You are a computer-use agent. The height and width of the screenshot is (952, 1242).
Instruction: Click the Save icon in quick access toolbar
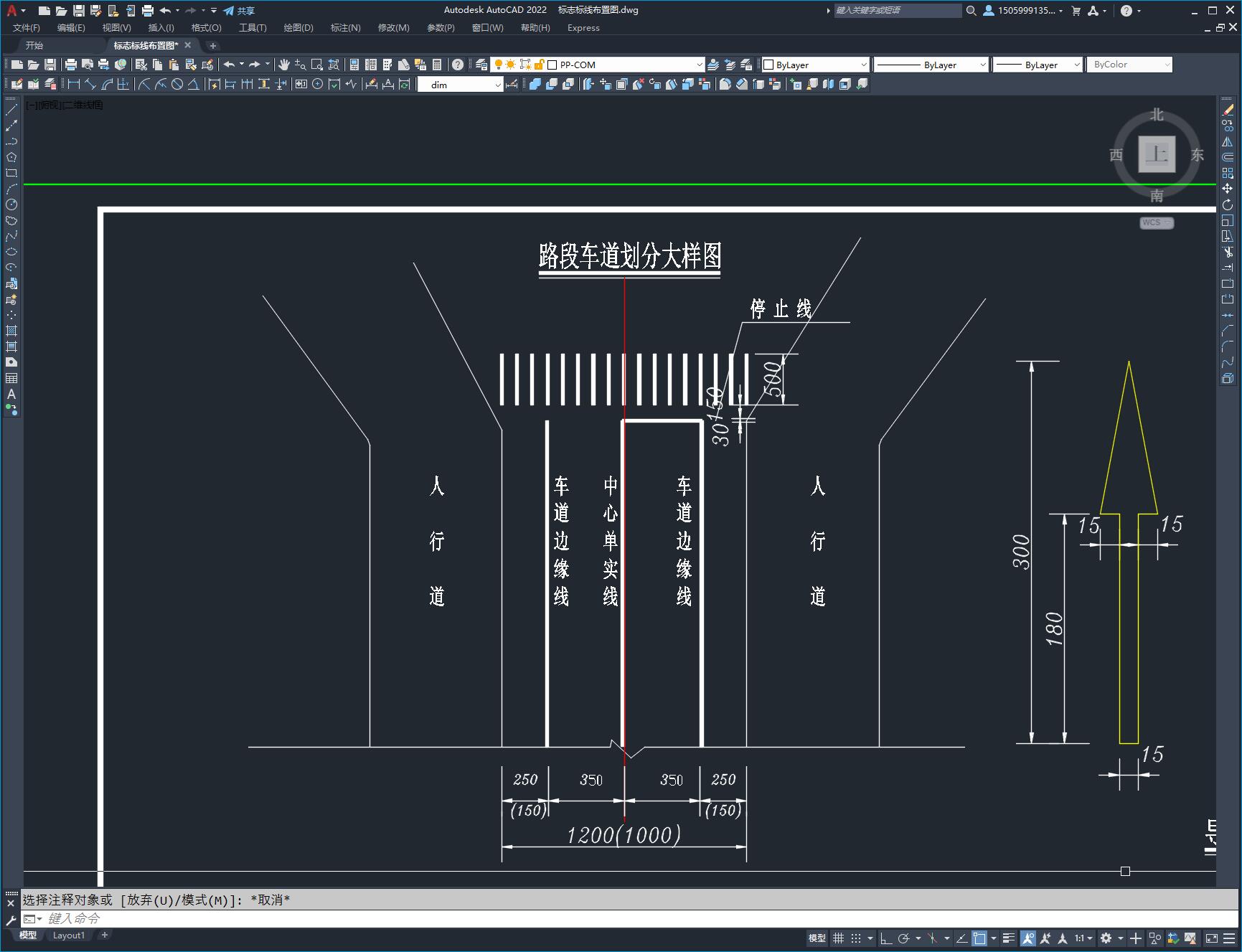(79, 11)
